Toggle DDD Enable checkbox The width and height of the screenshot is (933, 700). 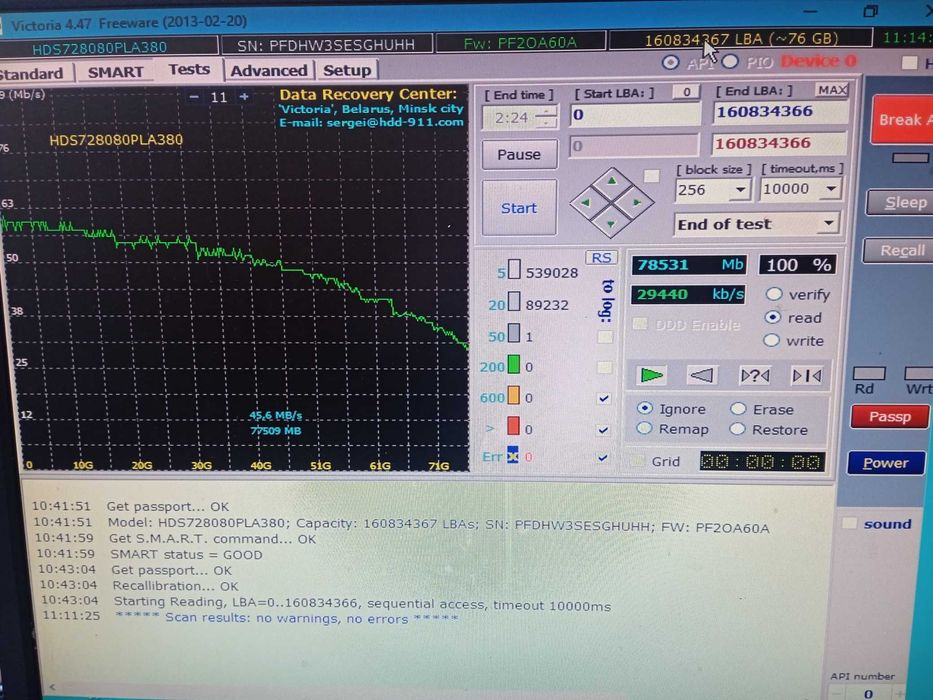point(640,324)
